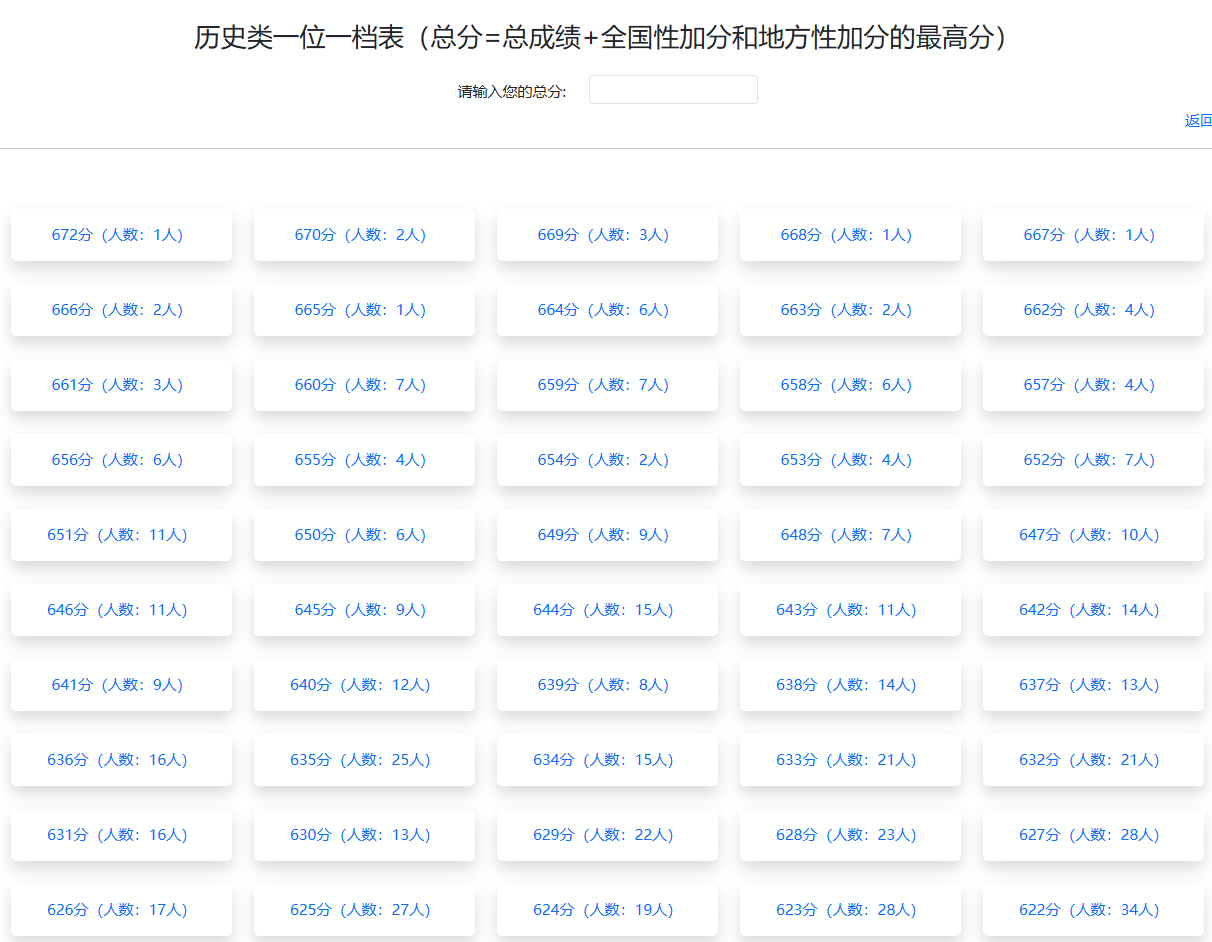Select the 657分 score card
Image resolution: width=1212 pixels, height=942 pixels.
[1093, 385]
